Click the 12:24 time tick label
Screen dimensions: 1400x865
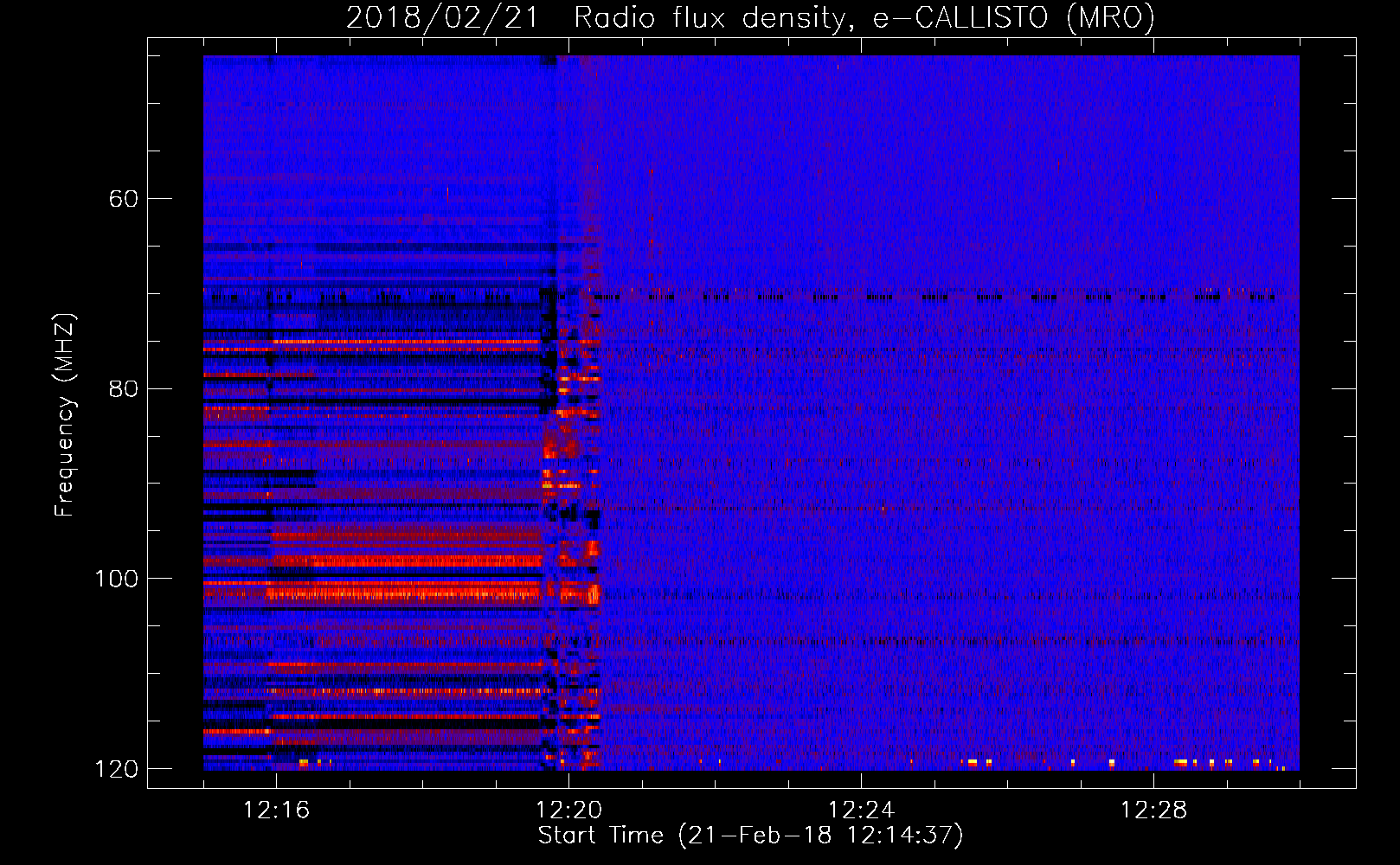tap(861, 810)
